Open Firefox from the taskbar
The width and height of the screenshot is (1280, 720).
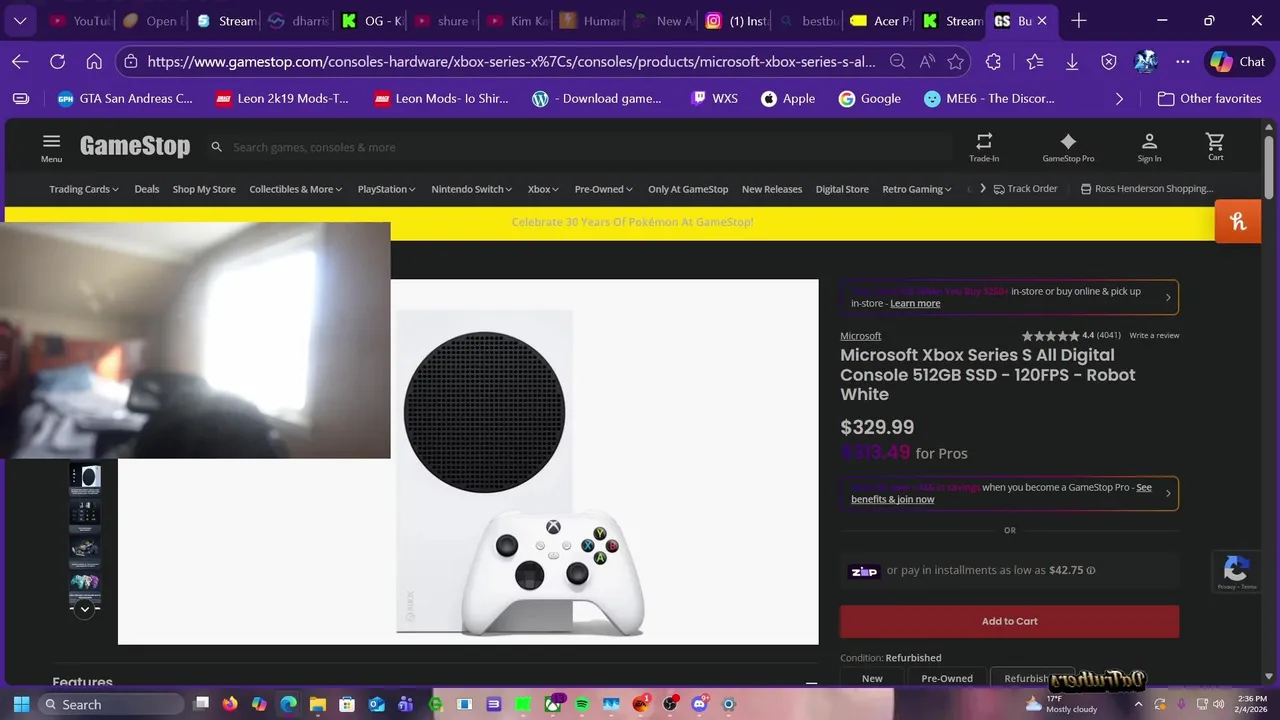click(230, 704)
